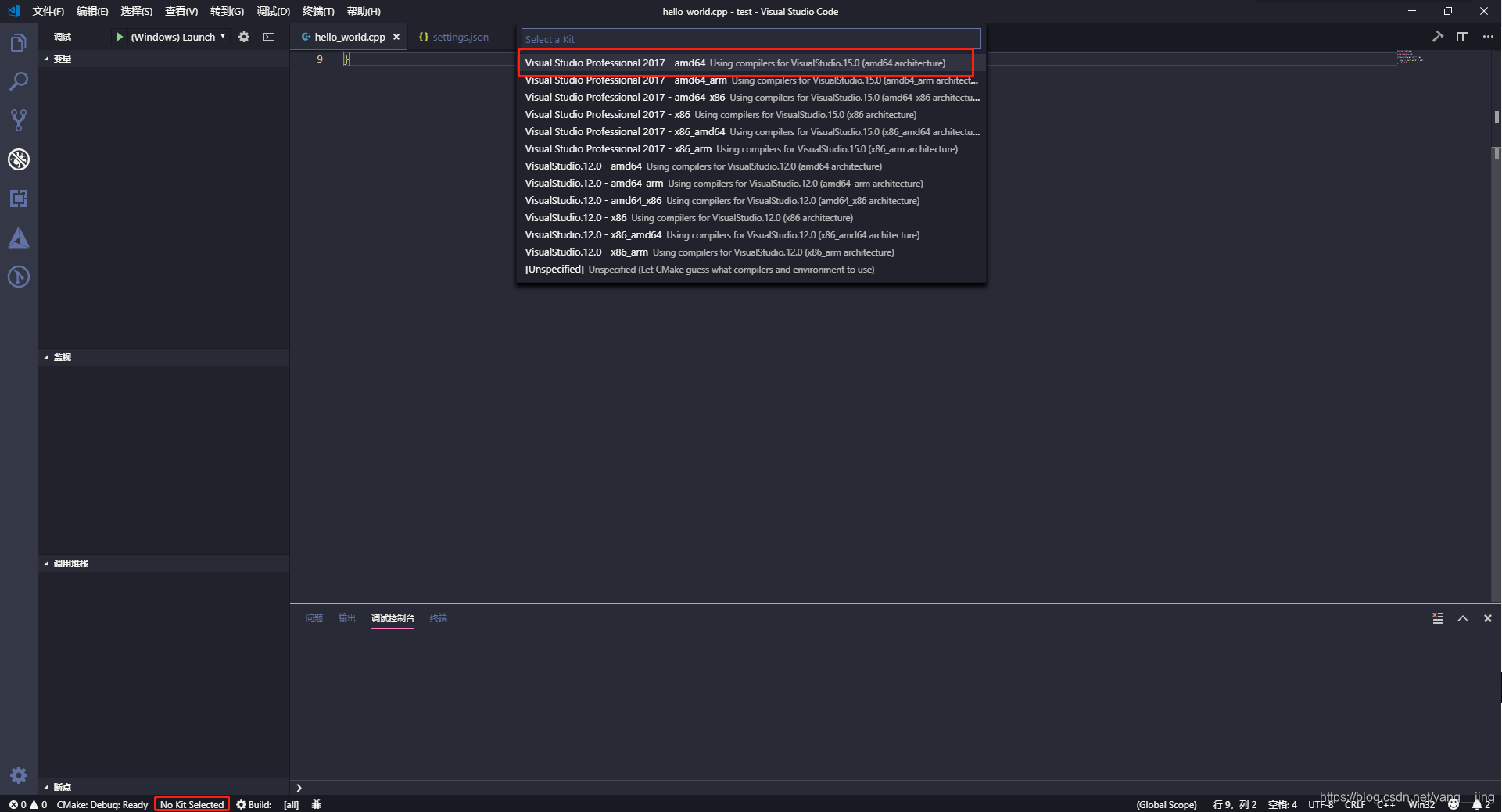Screen dimensions: 1502x812
Task: Switch to the hello_world.cpp tab
Action: (x=350, y=37)
